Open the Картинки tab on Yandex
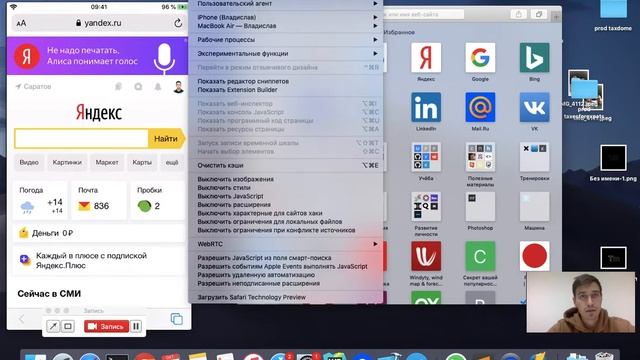Viewport: 640px width, 360px height. 67,162
